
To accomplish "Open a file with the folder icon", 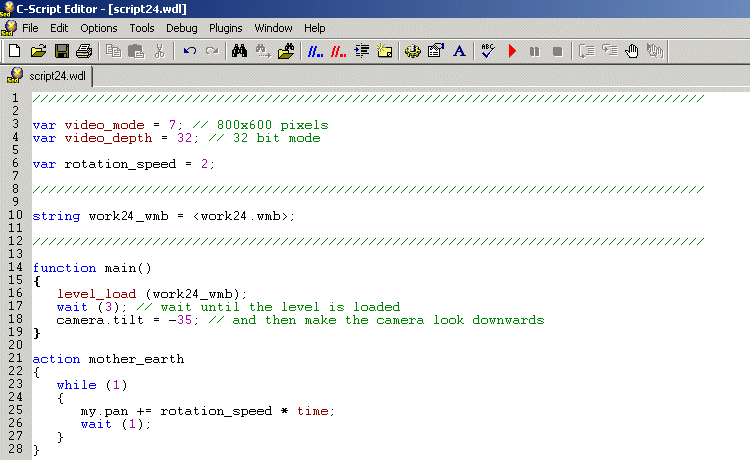I will pos(38,50).
